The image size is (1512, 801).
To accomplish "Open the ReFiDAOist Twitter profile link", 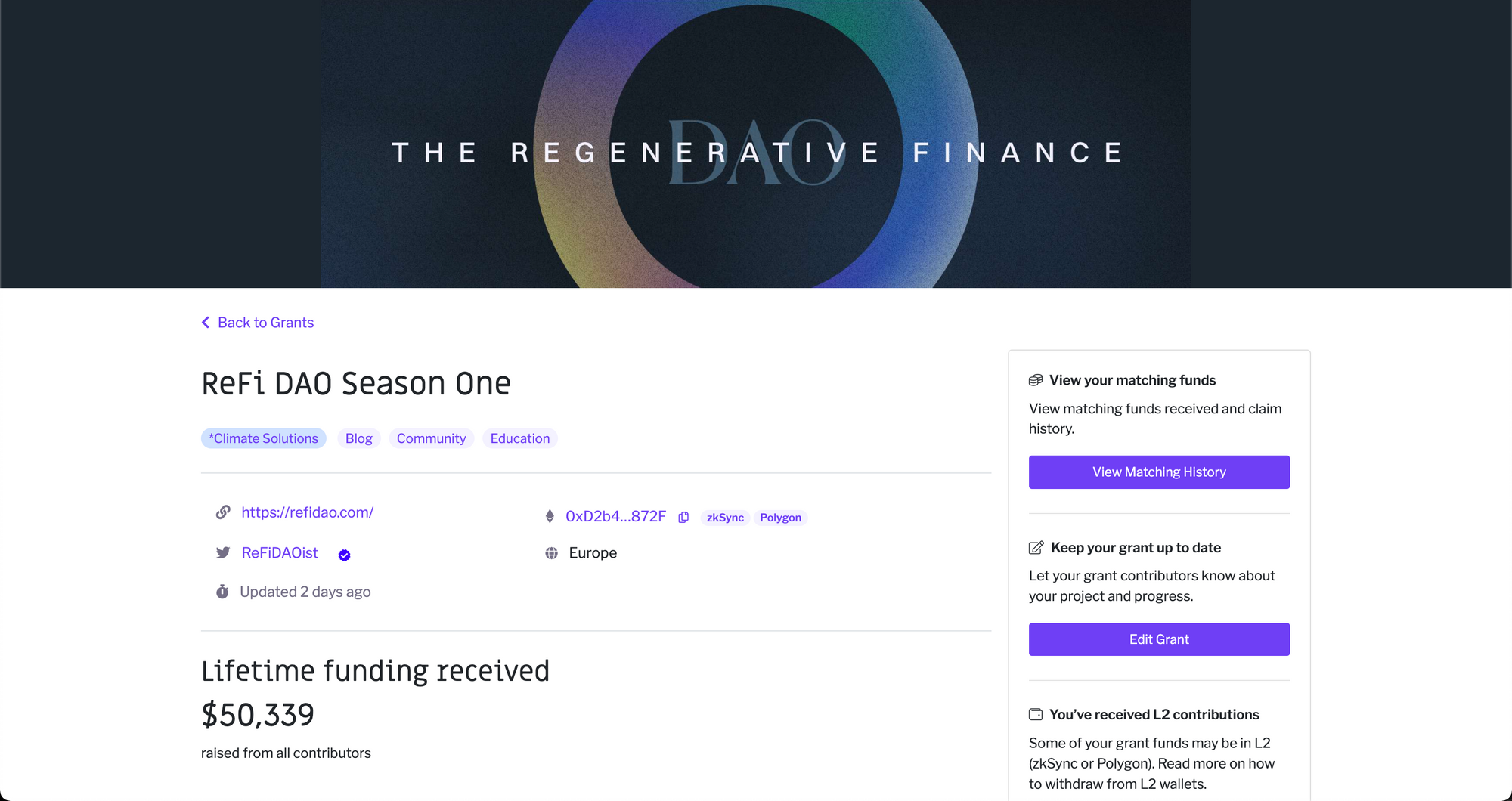I will pos(280,552).
